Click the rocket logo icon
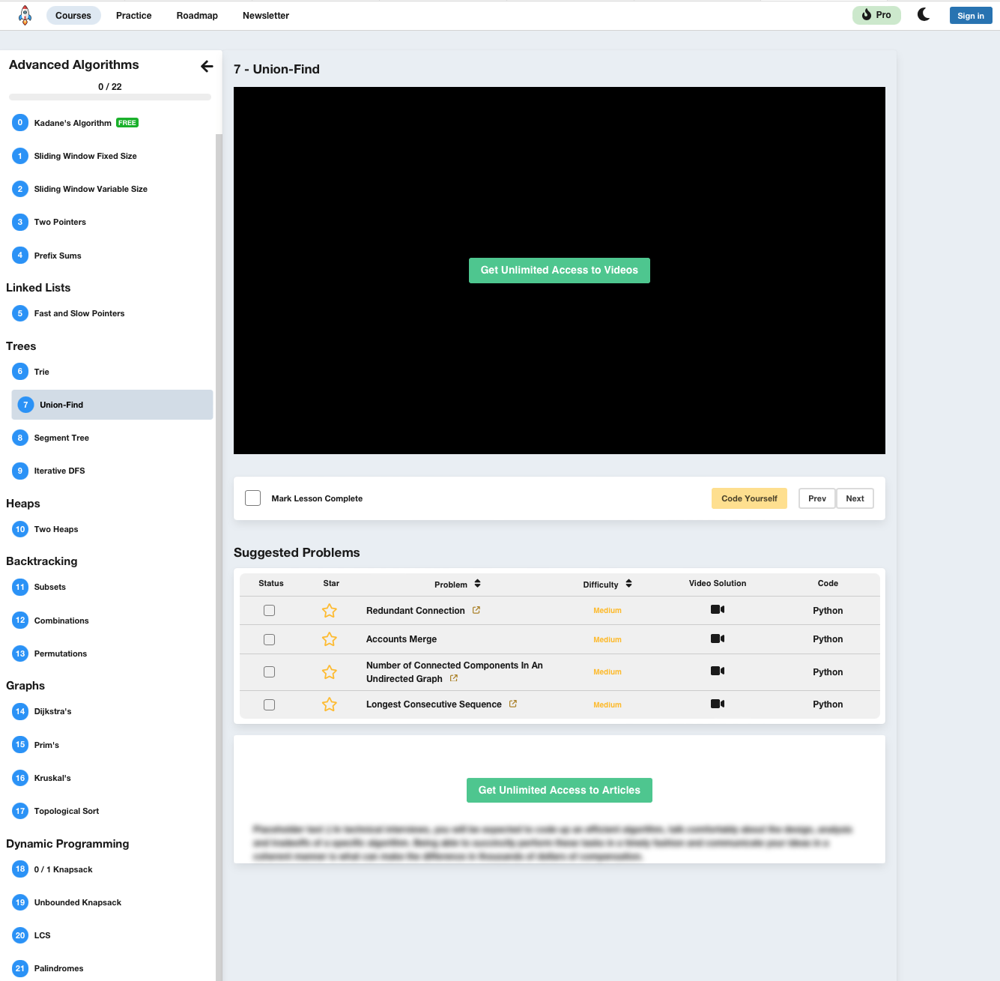 25,15
